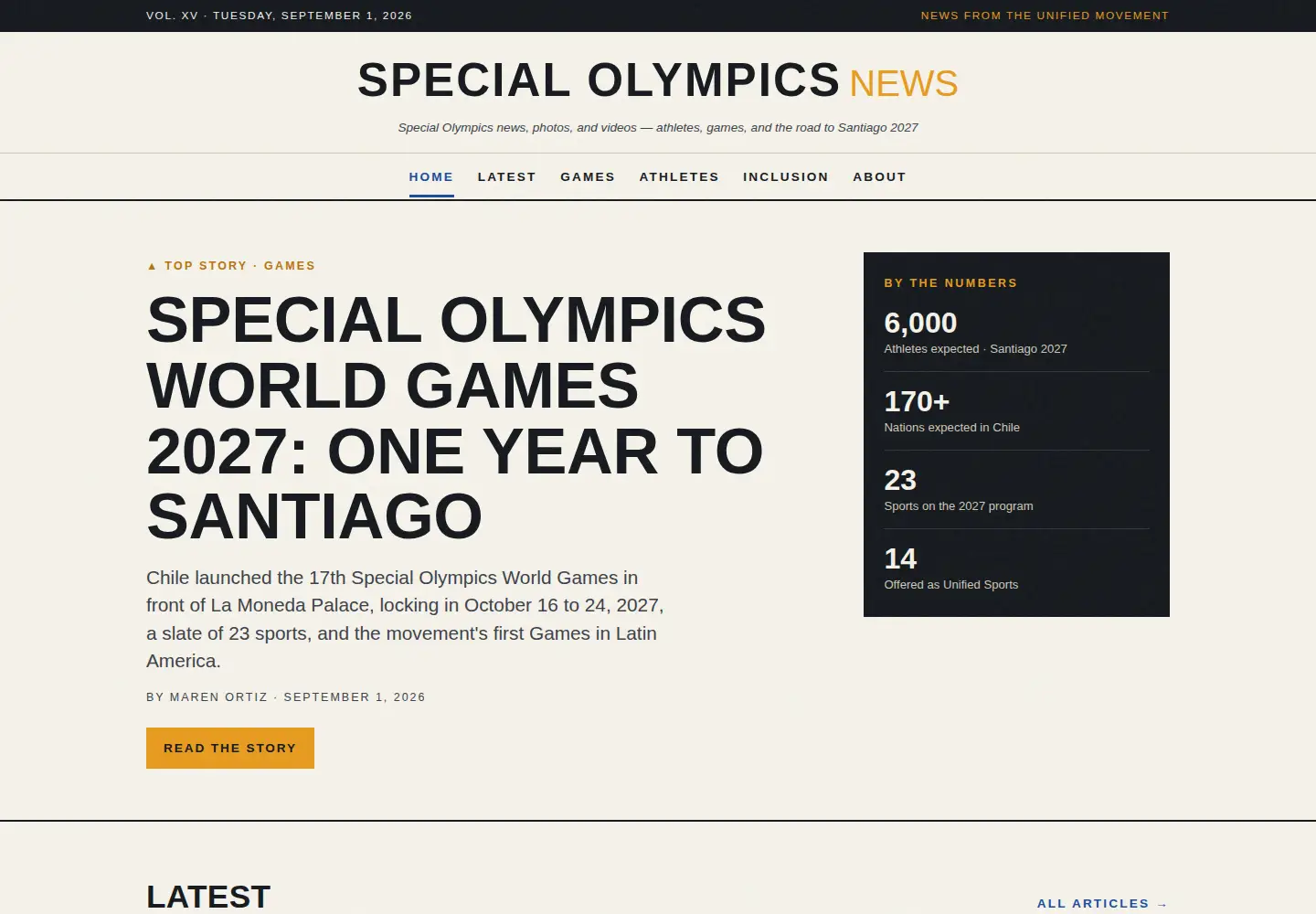The image size is (1316, 914).
Task: Click the Special Olympics News masthead logo
Action: tap(658, 80)
